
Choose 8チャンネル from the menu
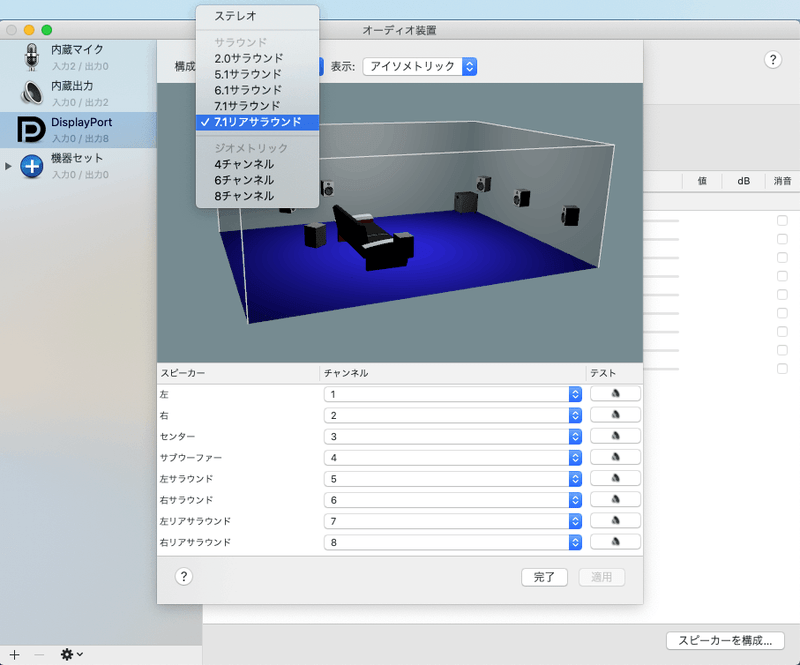tap(258, 196)
